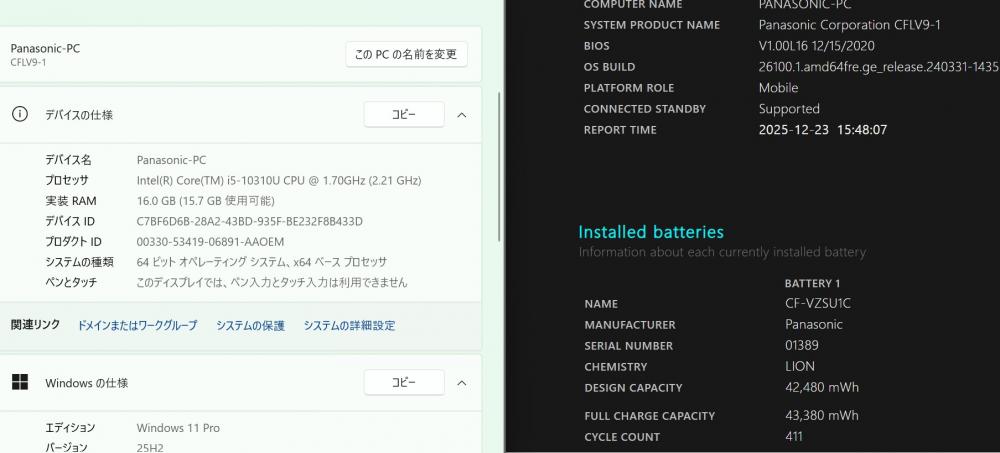This screenshot has width=1000, height=453.
Task: Select device ID C7BF6D6B-28A2-43BD-935F-BE232F8B433D
Action: tap(249, 221)
